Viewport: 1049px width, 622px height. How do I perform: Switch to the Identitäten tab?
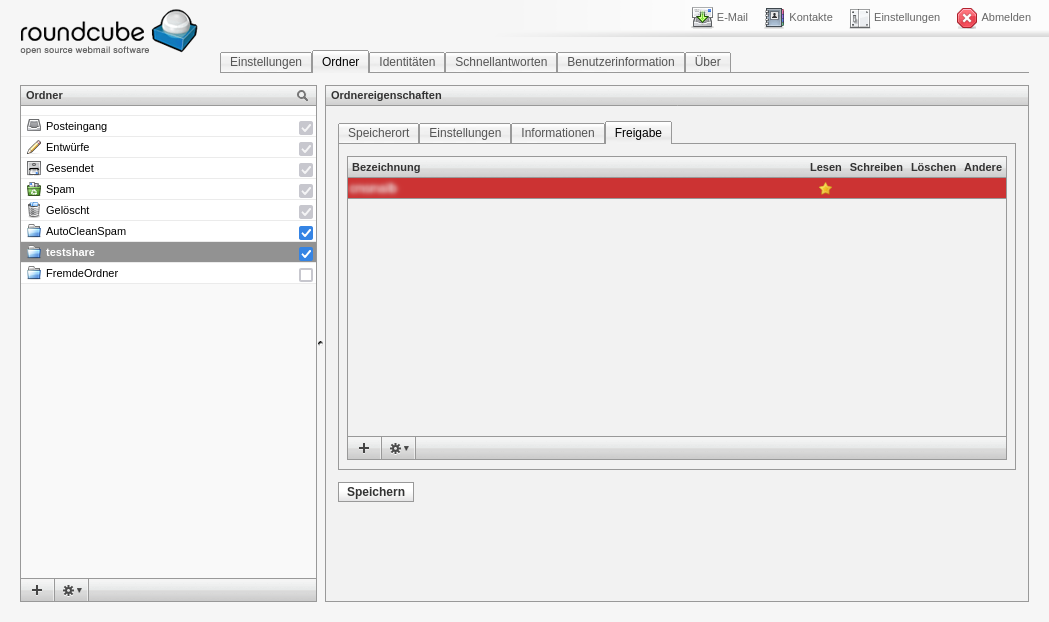(407, 62)
